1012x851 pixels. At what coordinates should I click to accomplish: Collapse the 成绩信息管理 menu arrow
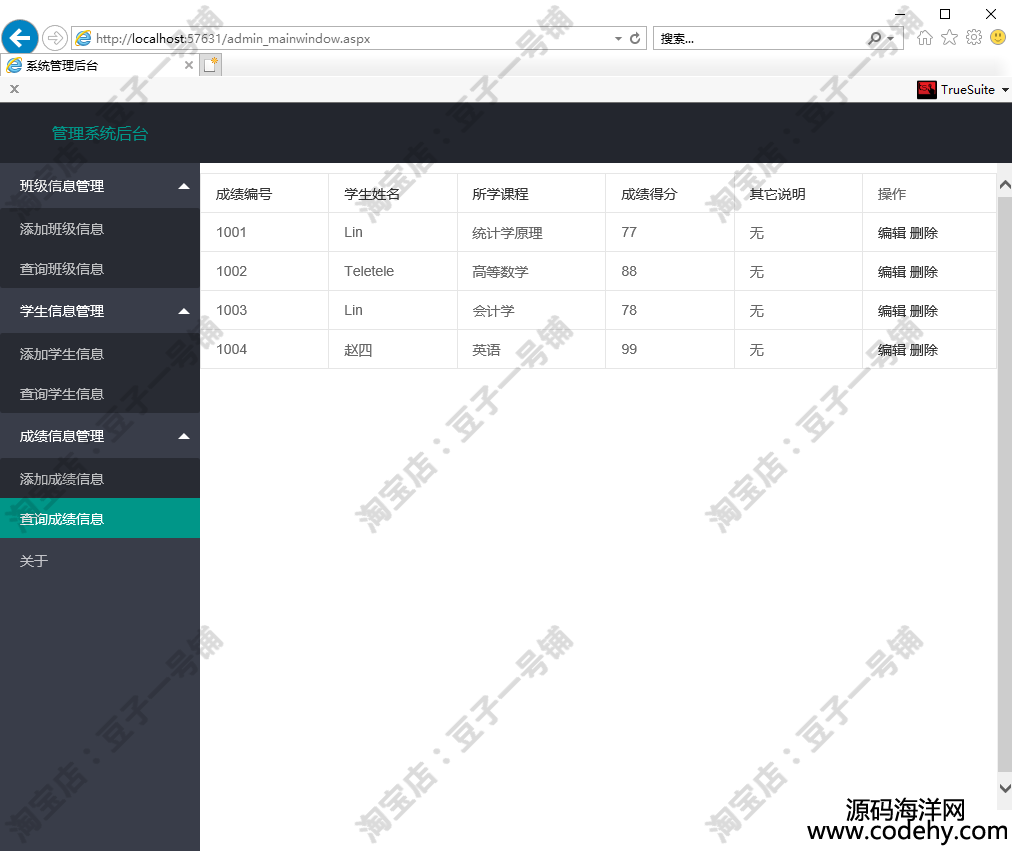184,437
